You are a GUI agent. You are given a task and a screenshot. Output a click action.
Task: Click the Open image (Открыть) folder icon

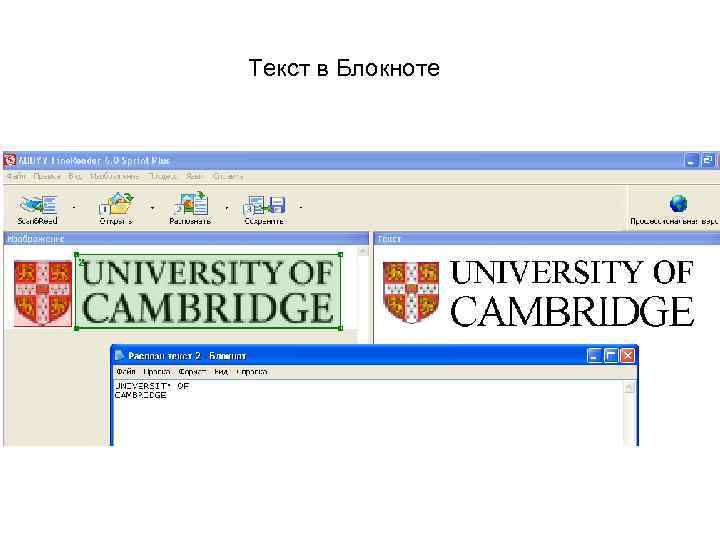(116, 204)
